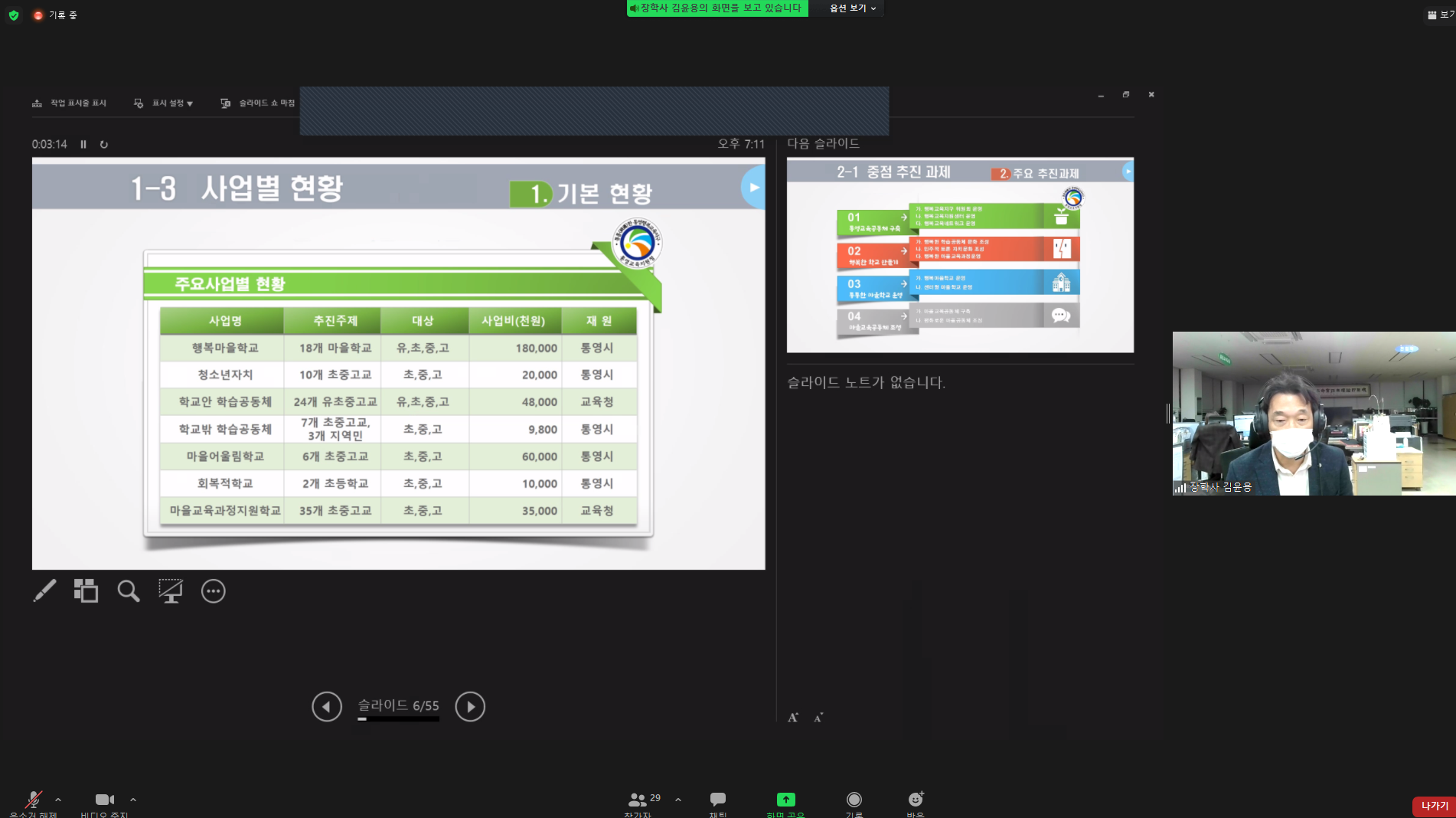1456x818 pixels.
Task: Open Display Settings (표시 설정) dropdown
Action: 163,103
